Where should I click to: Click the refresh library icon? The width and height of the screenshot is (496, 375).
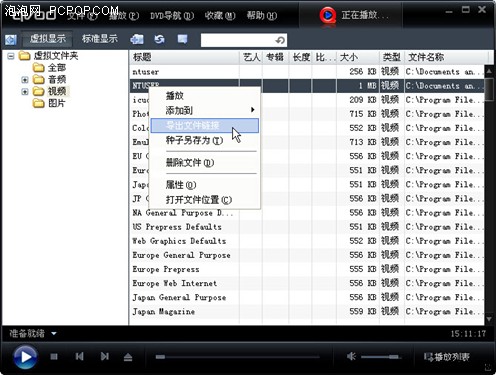tap(159, 39)
